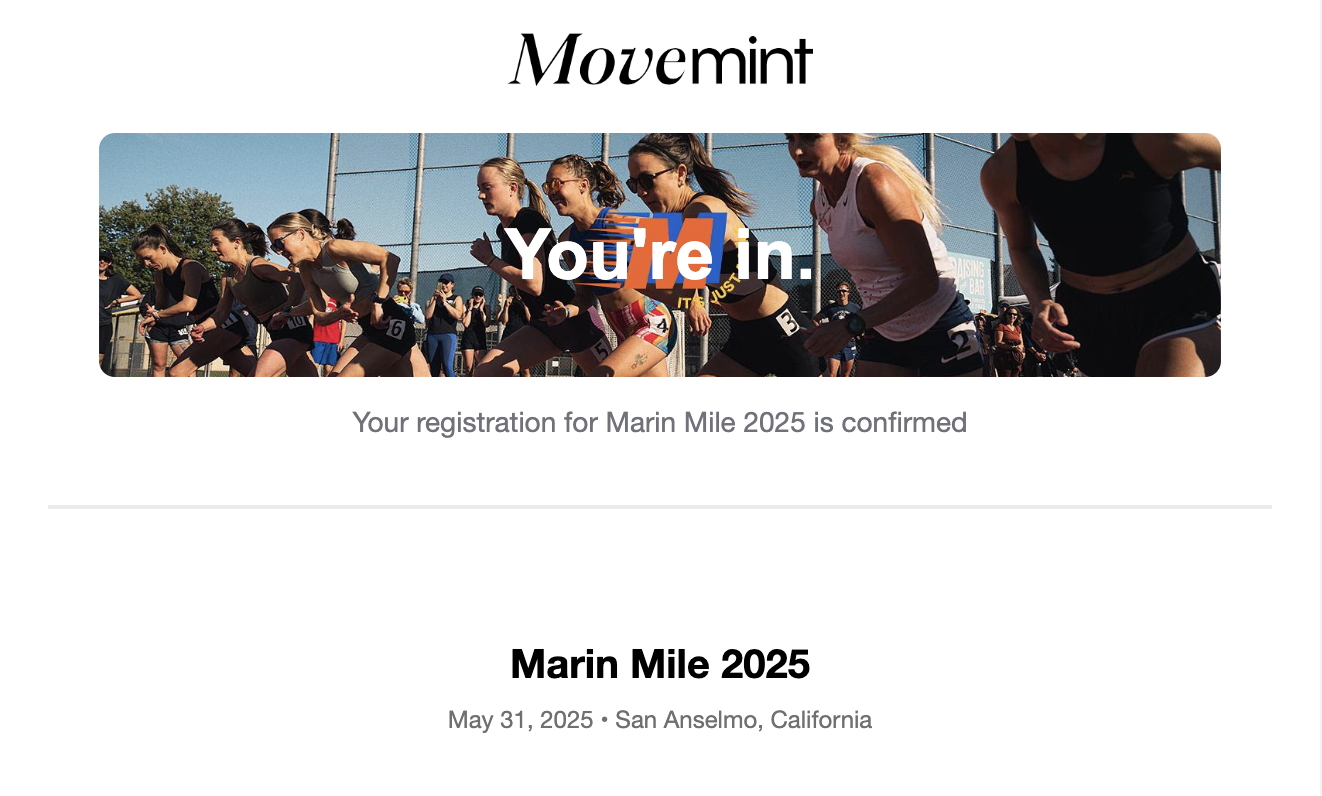Screen dimensions: 1322x796
Task: Click the Raising the Bar sign
Action: 968,281
